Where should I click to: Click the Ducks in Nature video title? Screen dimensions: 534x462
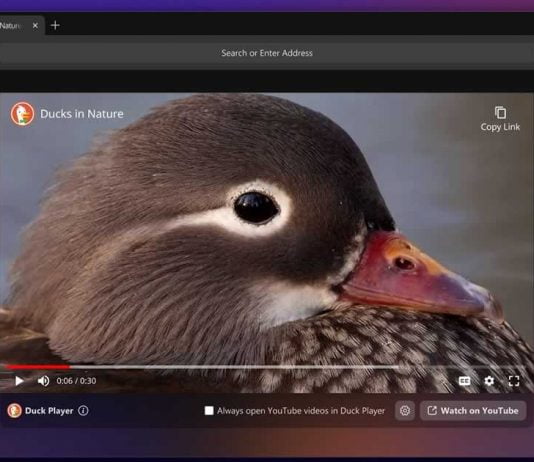pyautogui.click(x=82, y=114)
